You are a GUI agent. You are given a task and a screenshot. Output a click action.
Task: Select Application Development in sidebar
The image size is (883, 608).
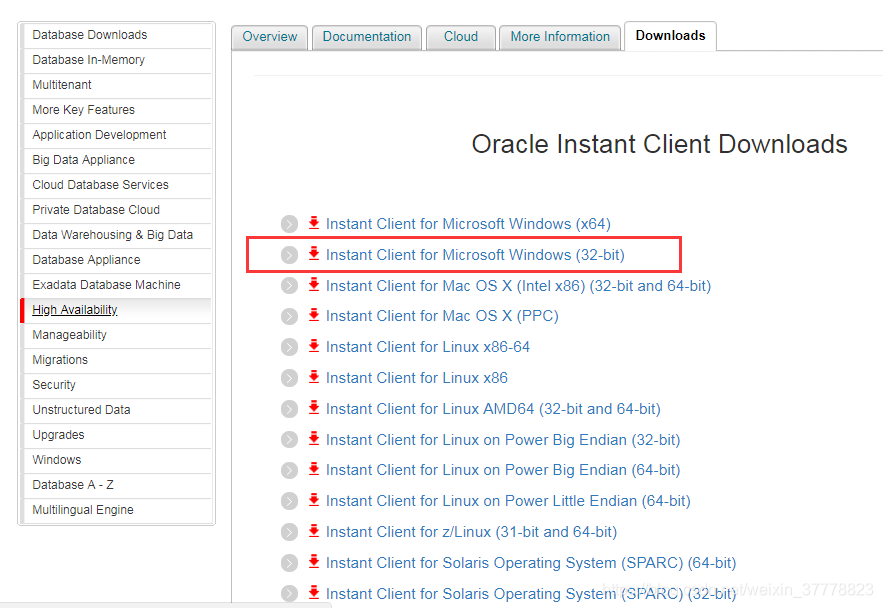pos(117,135)
